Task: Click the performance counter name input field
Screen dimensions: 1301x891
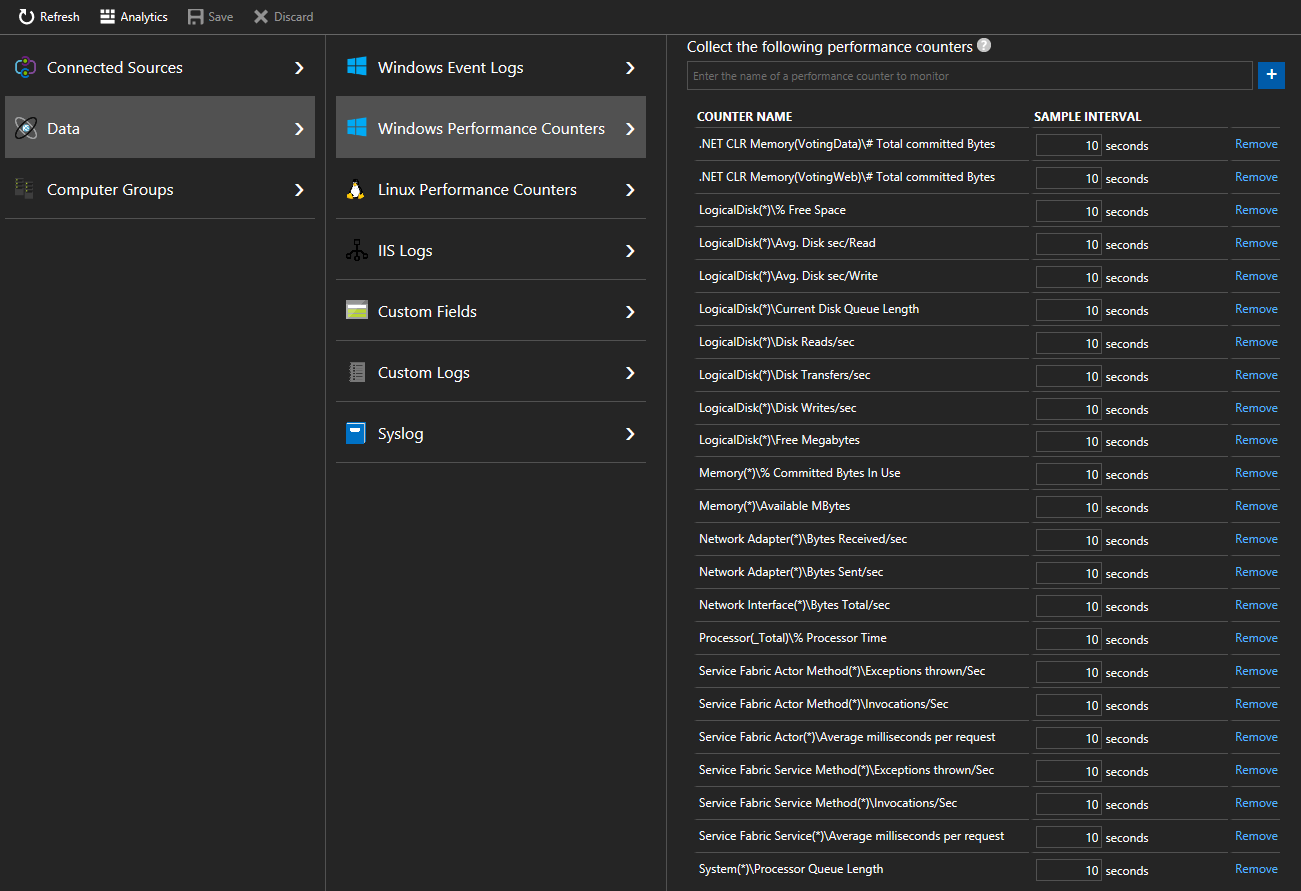Action: tap(968, 76)
